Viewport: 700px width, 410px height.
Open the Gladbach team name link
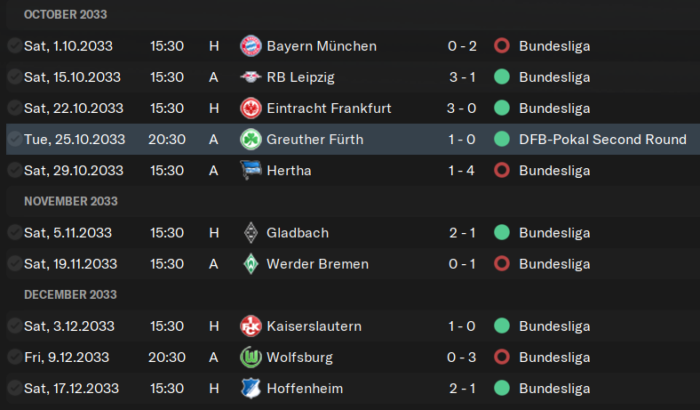pyautogui.click(x=297, y=233)
